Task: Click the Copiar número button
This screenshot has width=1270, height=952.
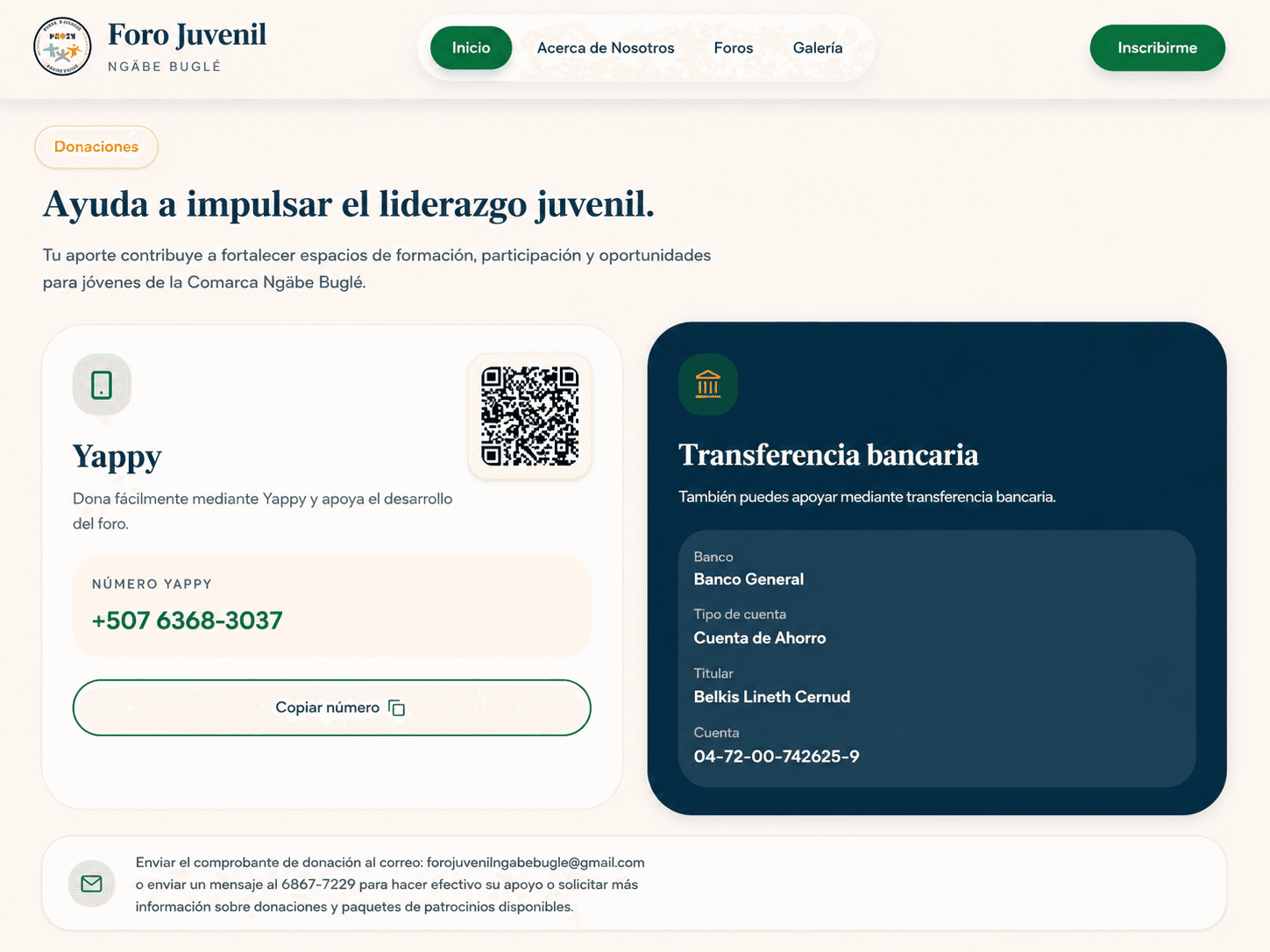Action: 332,707
